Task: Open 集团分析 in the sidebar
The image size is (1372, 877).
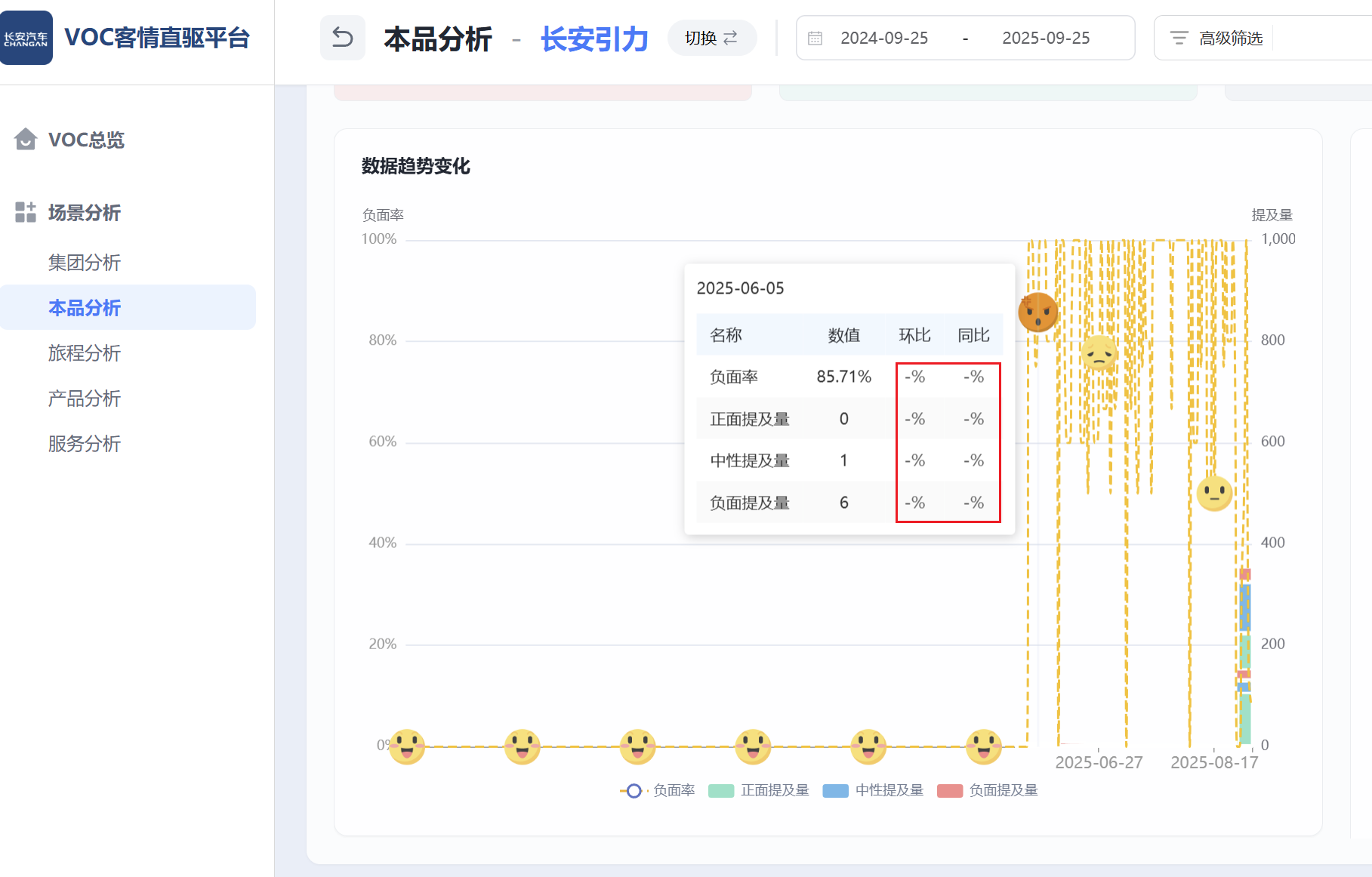Action: click(85, 263)
